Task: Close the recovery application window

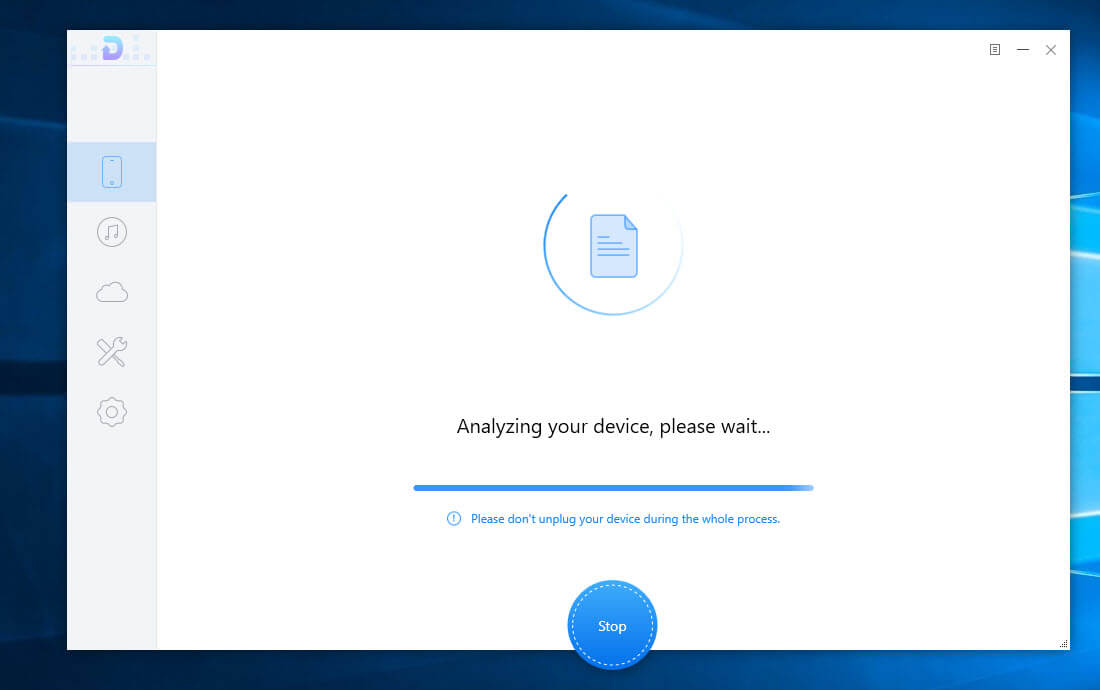Action: [1051, 49]
